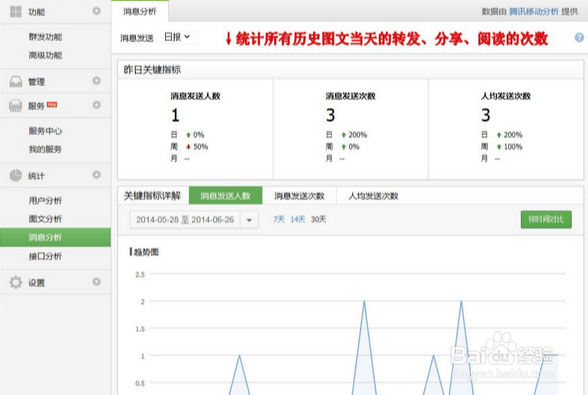Open 高级功能 in the sidebar
Image resolution: width=588 pixels, height=395 pixels.
[45, 56]
